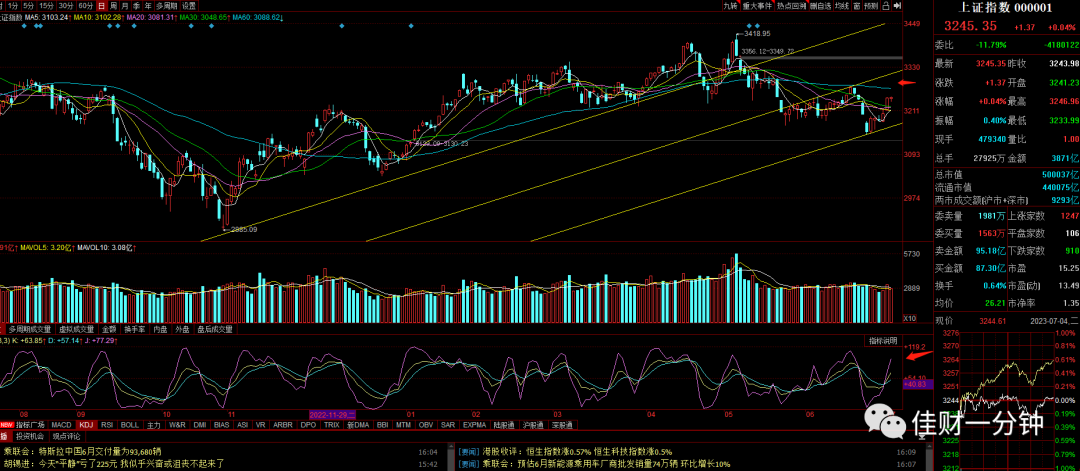Select the OBV indicator tab
1080x471 pixels.
(x=426, y=425)
